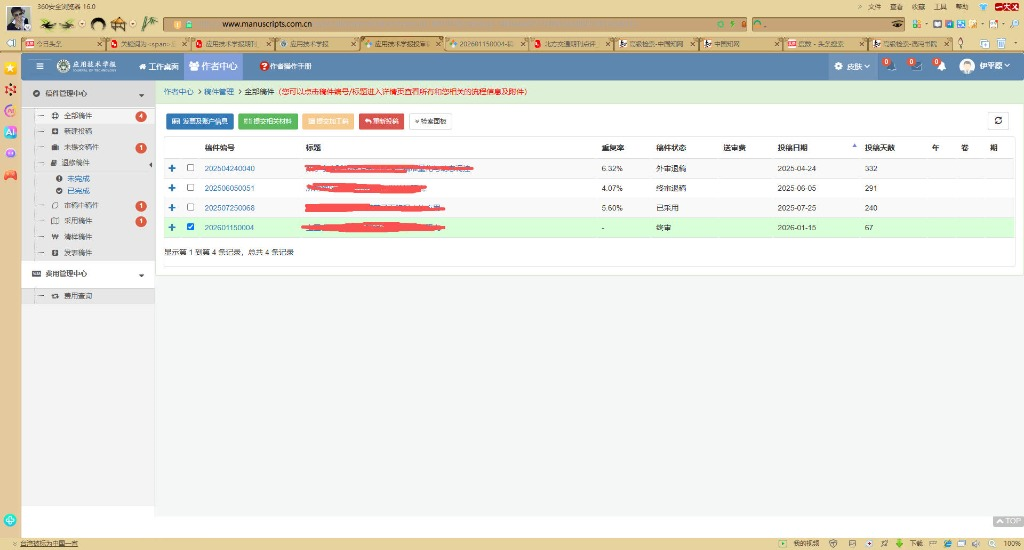The height and width of the screenshot is (550, 1024).
Task: Tick the checkbox for manuscript 202504240040
Action: [191, 168]
